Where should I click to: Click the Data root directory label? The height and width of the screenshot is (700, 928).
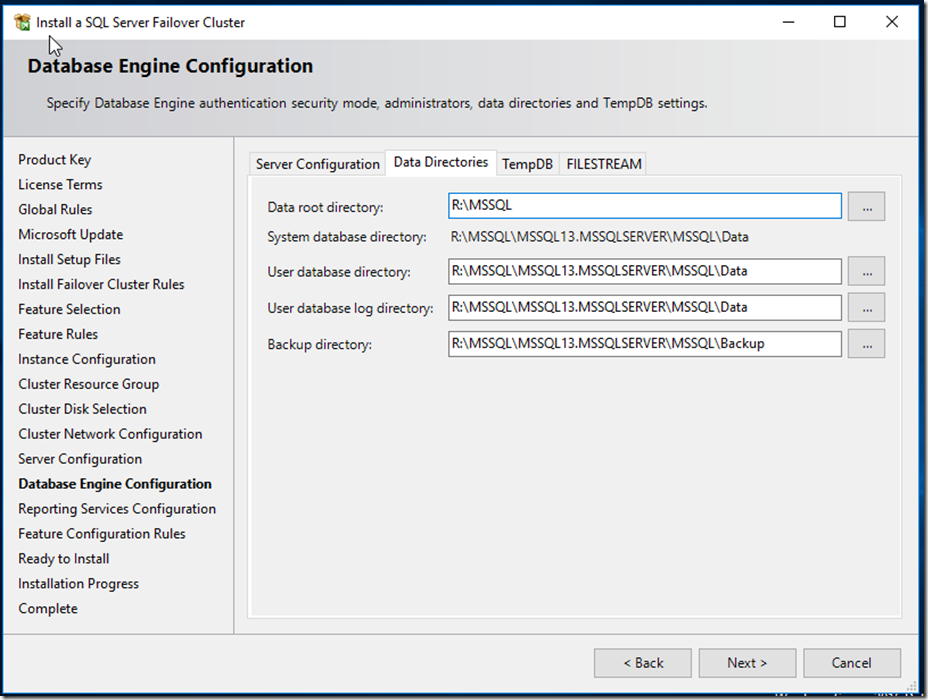click(326, 207)
